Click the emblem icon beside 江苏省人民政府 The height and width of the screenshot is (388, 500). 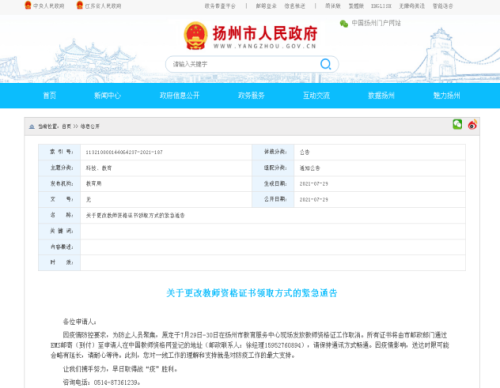click(80, 5)
